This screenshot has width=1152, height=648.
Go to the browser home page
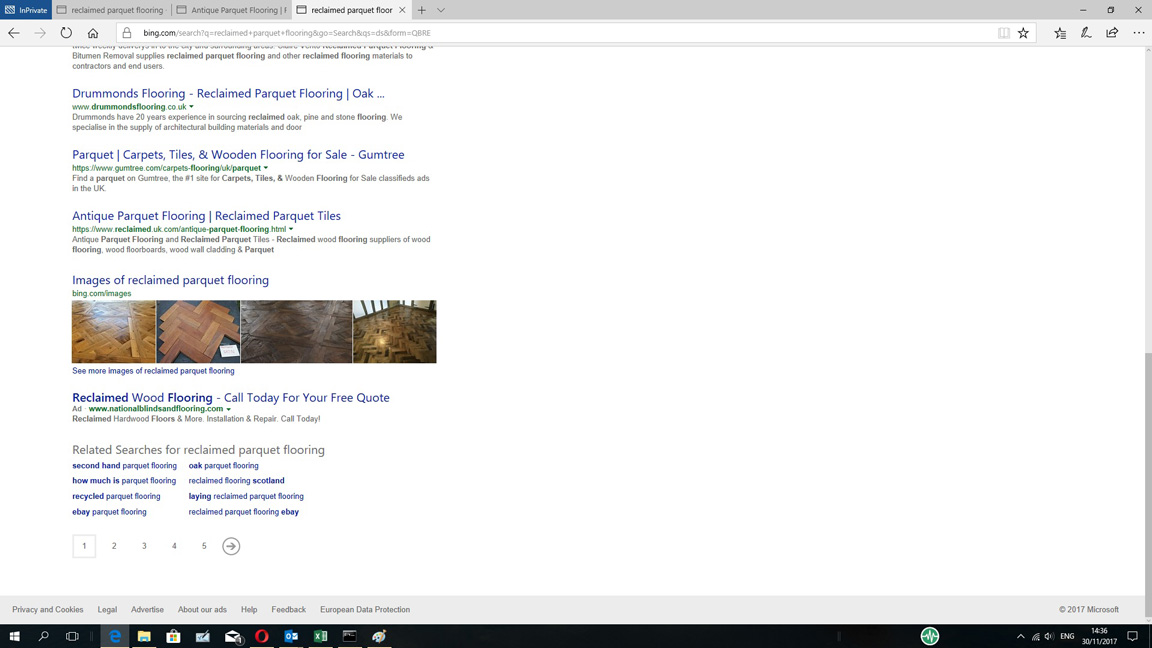(93, 33)
